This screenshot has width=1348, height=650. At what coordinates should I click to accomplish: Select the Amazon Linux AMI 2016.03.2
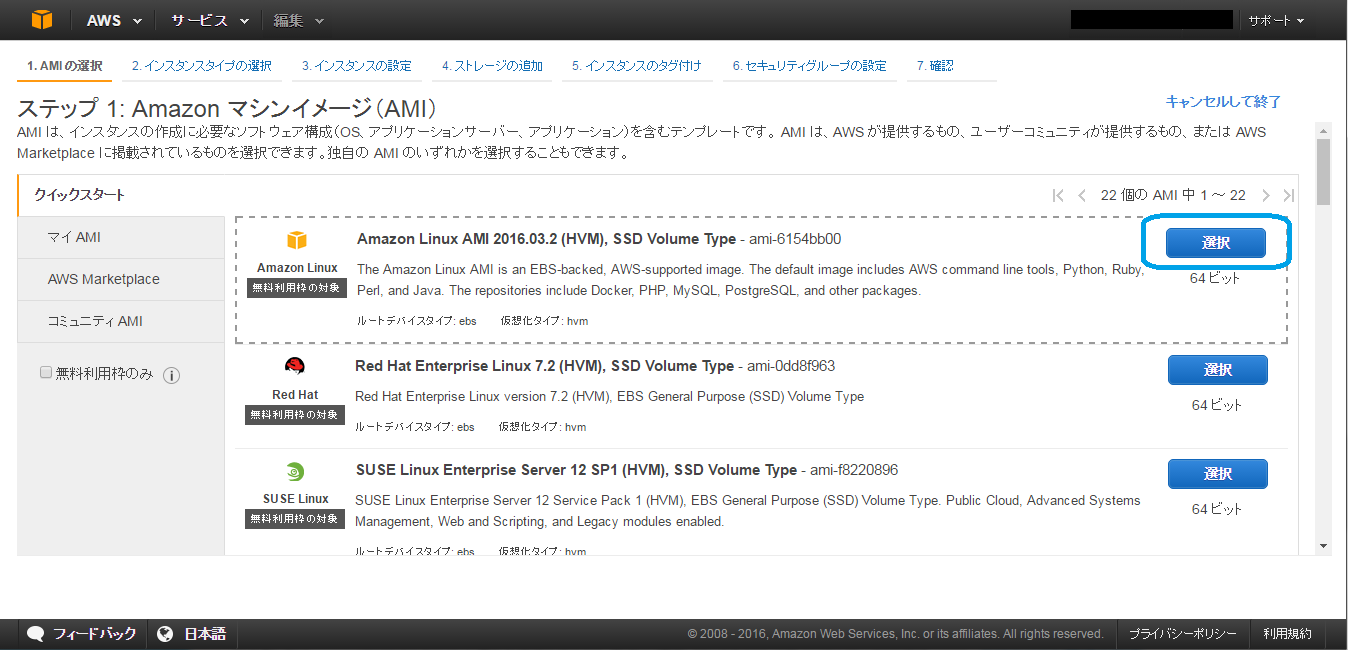pyautogui.click(x=1216, y=243)
